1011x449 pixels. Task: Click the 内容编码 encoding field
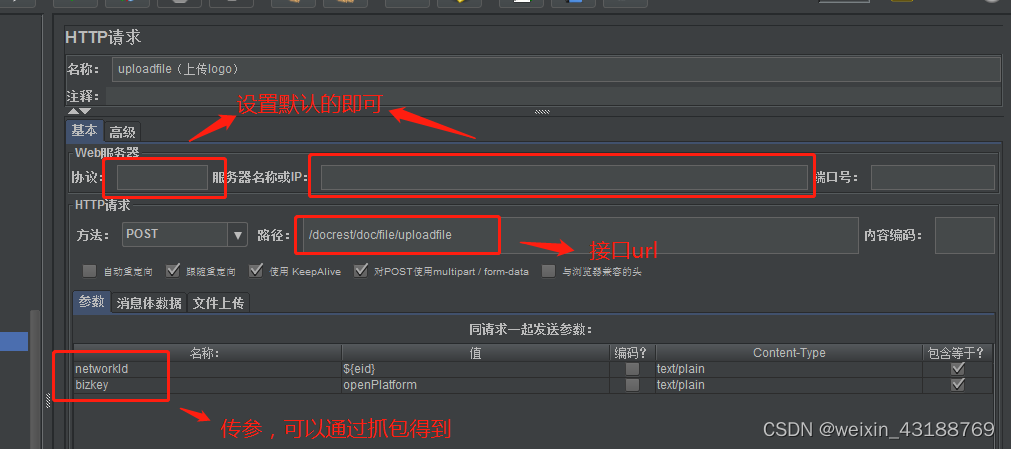965,235
